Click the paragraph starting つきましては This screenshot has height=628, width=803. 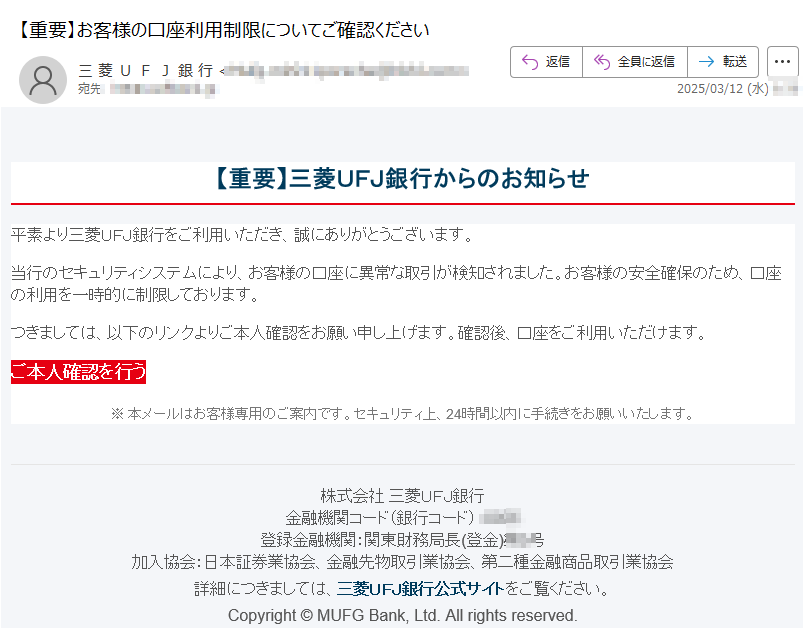[358, 333]
